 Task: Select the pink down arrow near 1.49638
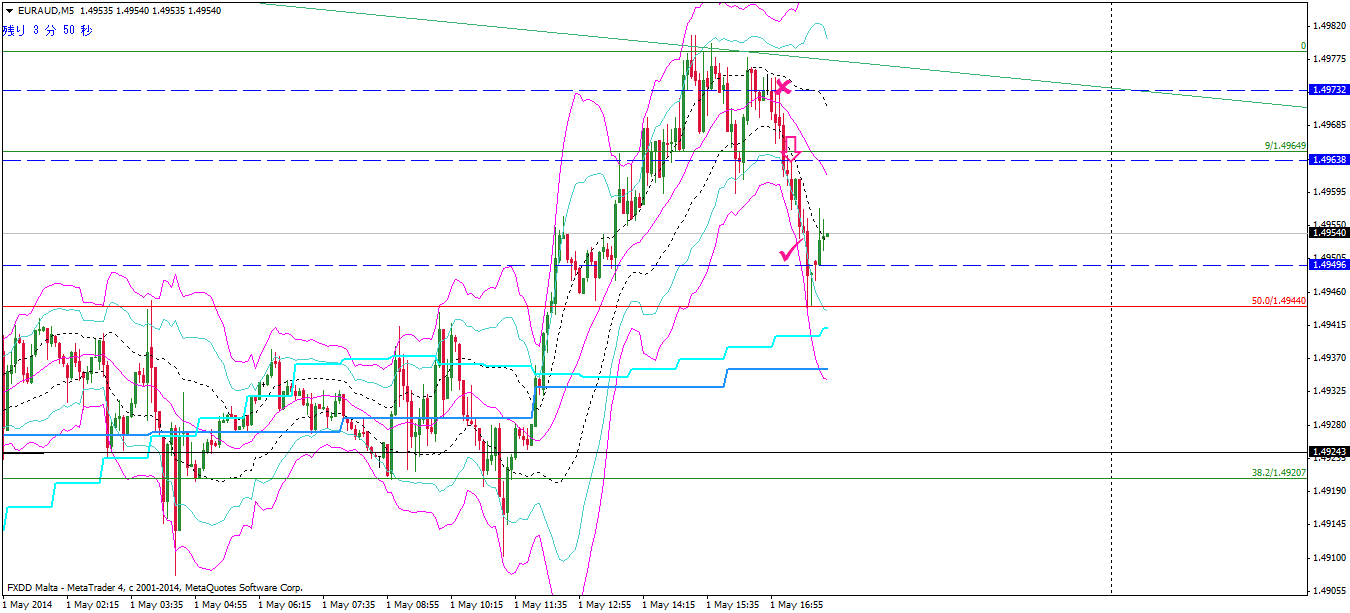(x=790, y=148)
